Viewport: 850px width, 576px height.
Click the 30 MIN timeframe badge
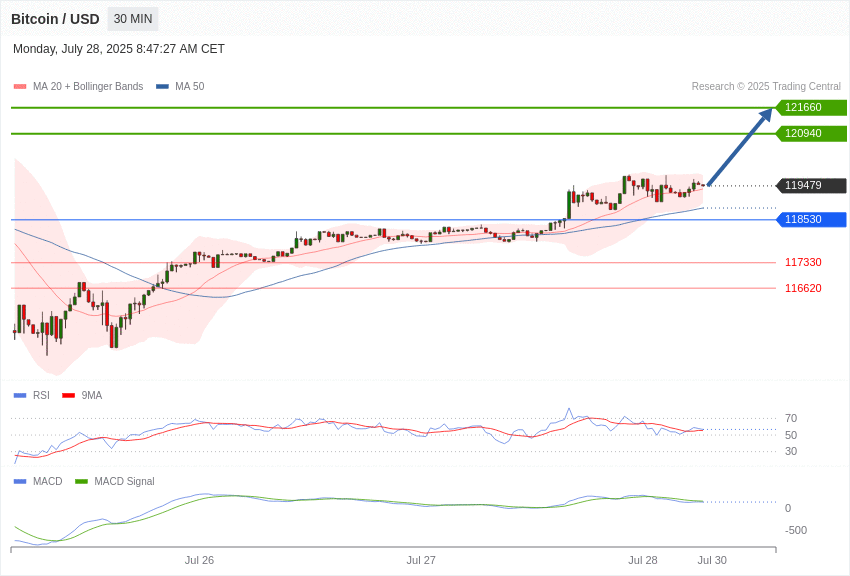click(133, 19)
